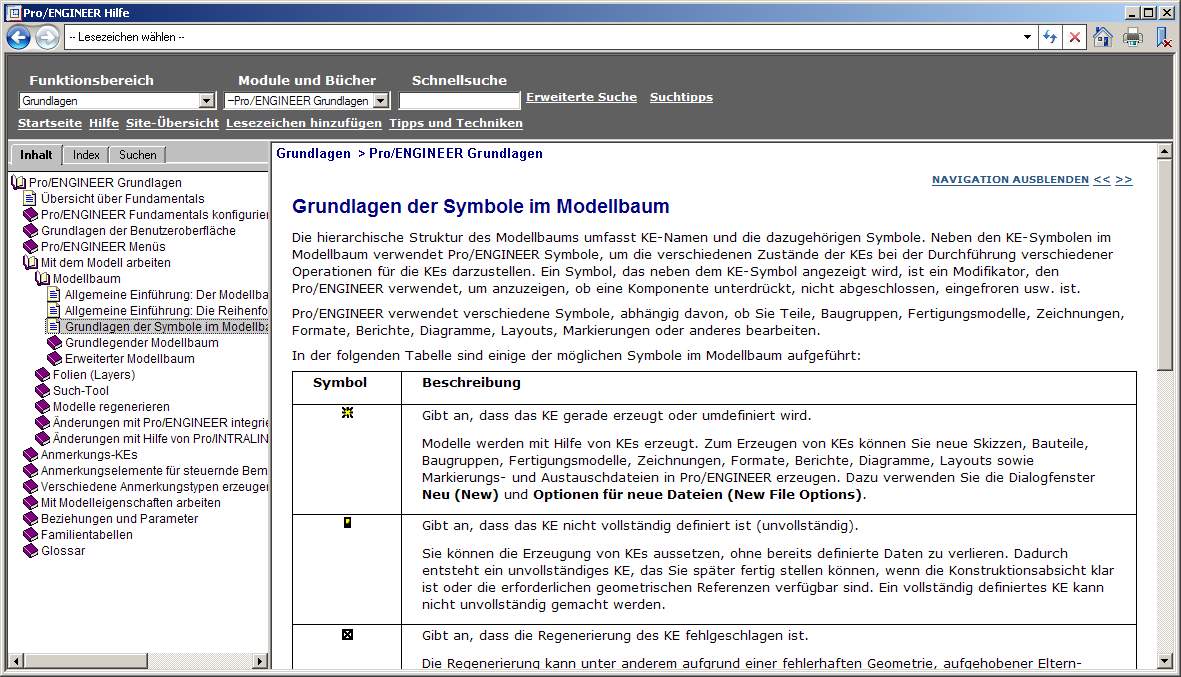Screen dimensions: 1181x677
Task: Click the content pane scroll down arrow
Action: [x=1164, y=661]
